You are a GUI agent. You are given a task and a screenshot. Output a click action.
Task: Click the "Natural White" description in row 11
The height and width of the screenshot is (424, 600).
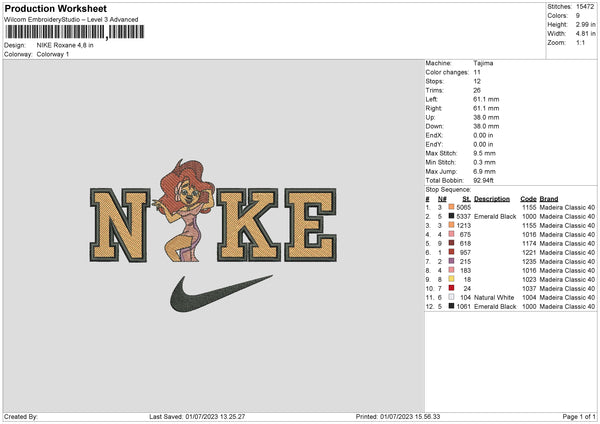[x=494, y=297]
